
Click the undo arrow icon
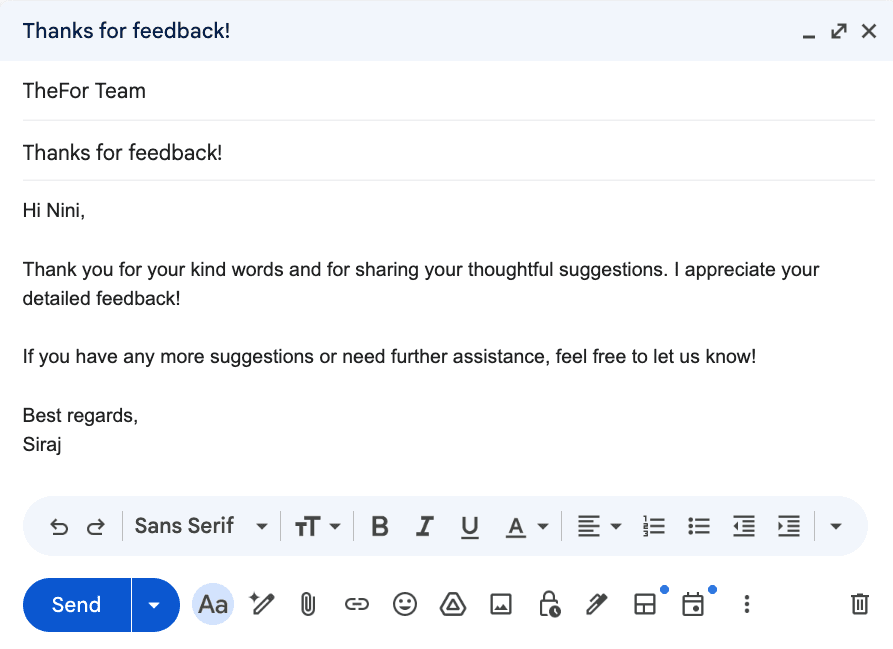[59, 526]
